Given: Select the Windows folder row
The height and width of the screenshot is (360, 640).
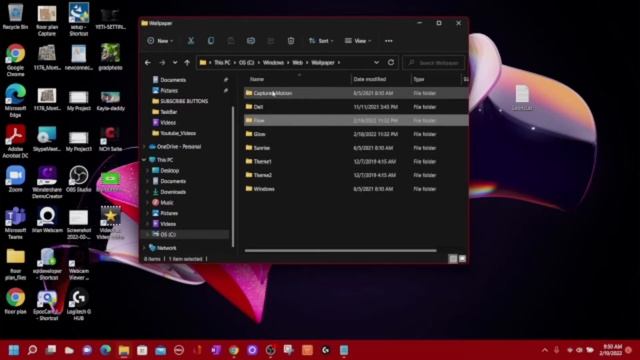Looking at the screenshot, I should (356, 189).
